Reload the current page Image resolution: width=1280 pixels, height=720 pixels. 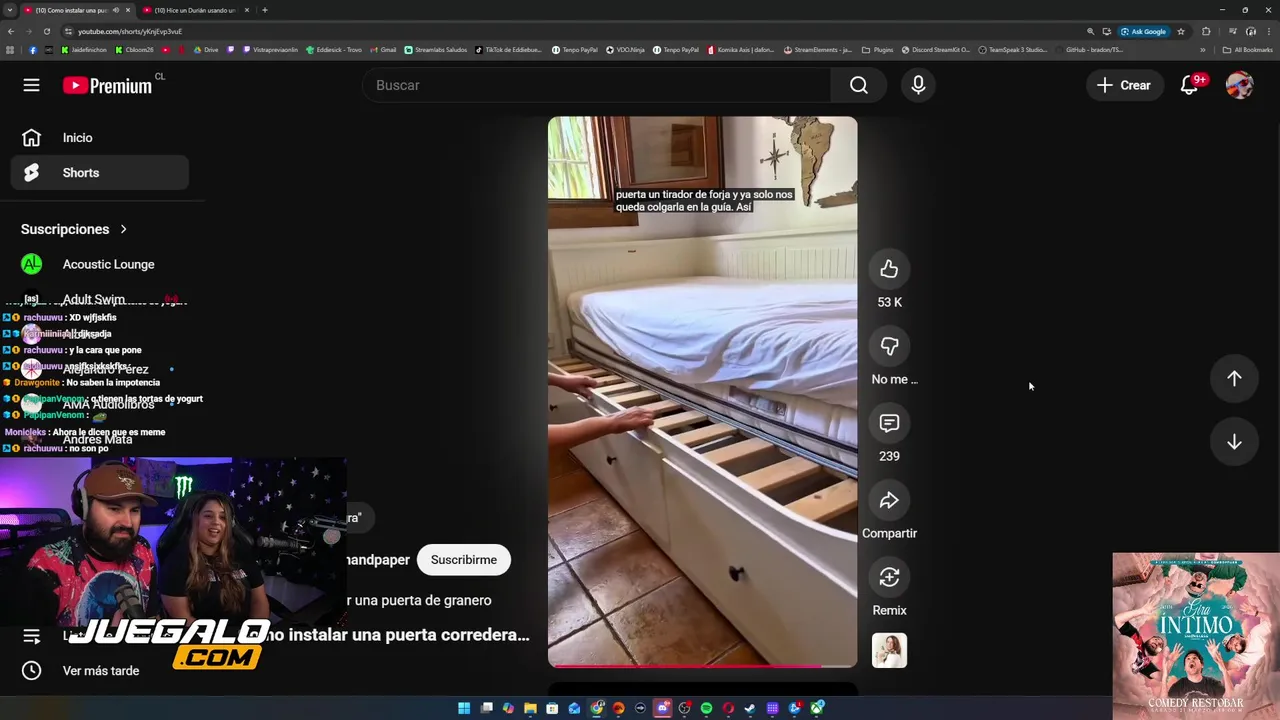[x=46, y=31]
